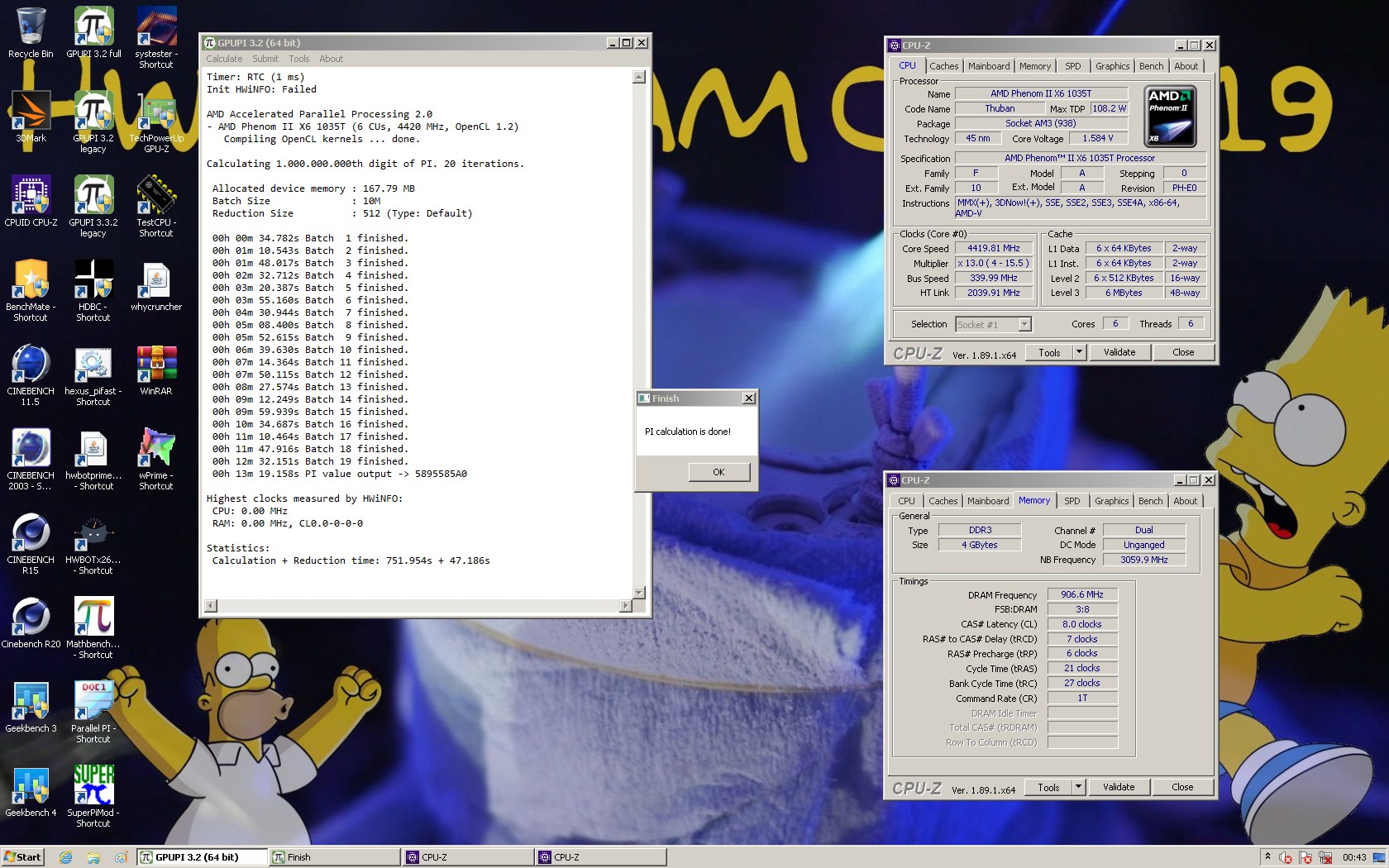The height and width of the screenshot is (868, 1389).
Task: Click Core Speed value 4419.81 MHz
Action: (x=994, y=248)
